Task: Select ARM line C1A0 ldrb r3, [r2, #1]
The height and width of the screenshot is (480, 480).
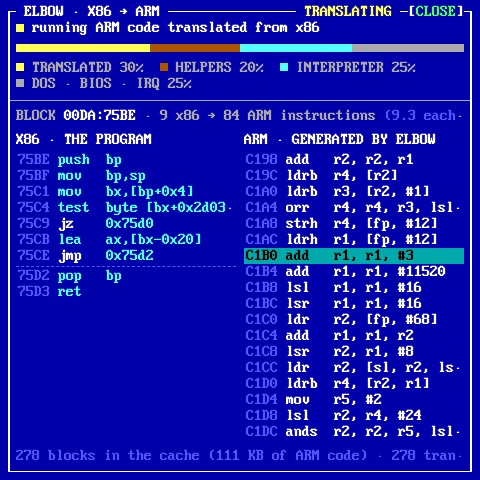Action: coord(354,191)
